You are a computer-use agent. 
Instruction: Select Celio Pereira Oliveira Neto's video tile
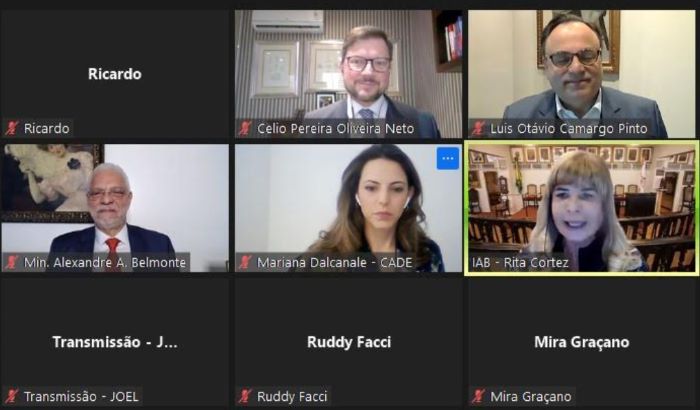(349, 74)
